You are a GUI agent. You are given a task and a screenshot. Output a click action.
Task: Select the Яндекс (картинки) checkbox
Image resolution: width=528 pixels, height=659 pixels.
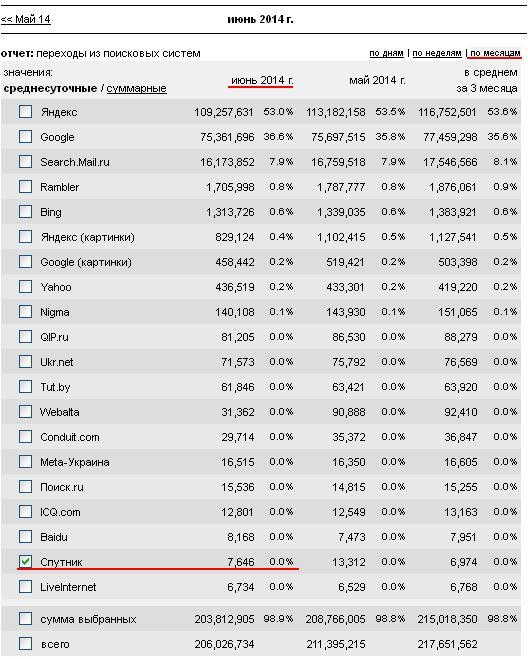pos(25,237)
